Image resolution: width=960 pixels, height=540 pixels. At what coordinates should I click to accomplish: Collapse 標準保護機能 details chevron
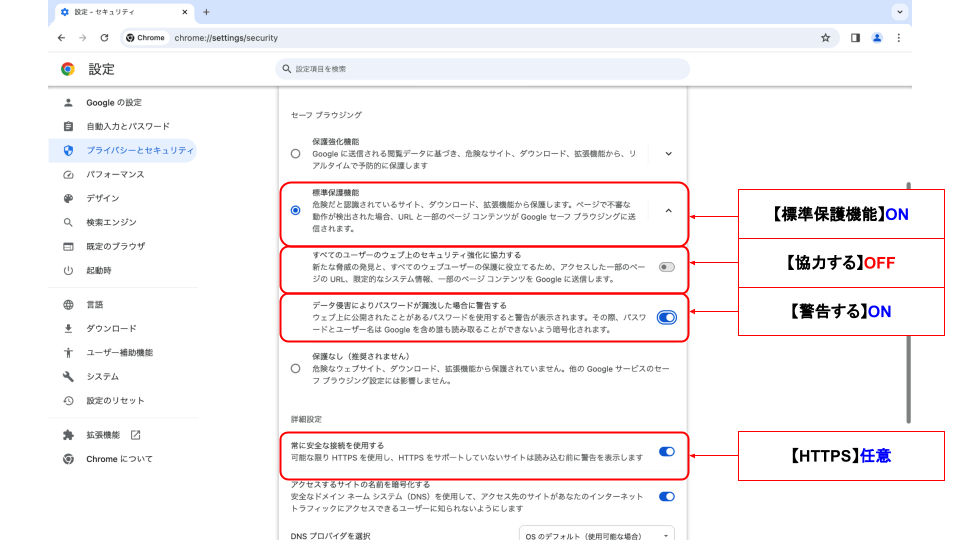668,211
